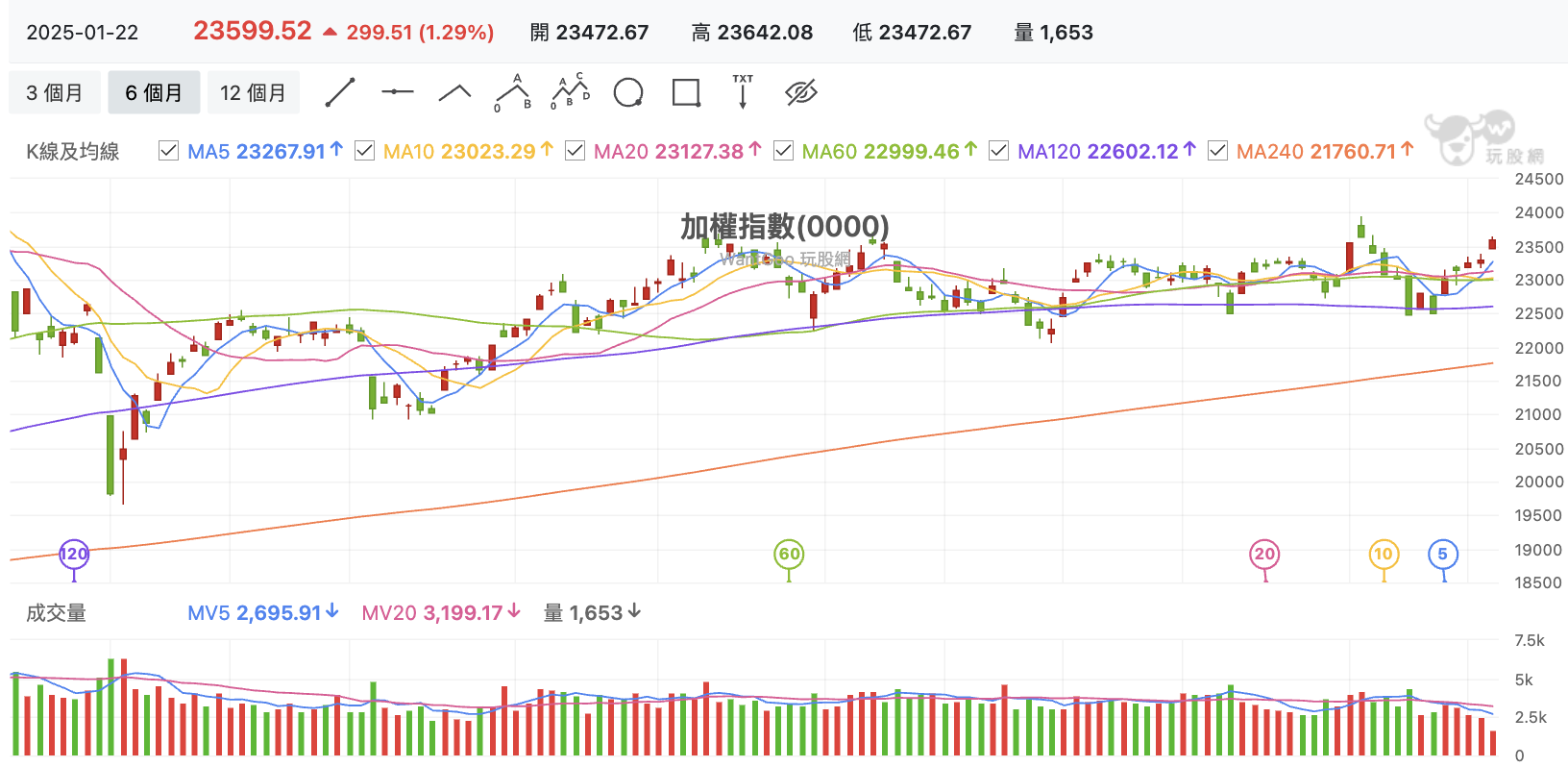The width and height of the screenshot is (1568, 767).
Task: Click the purple 120 marker on chart
Action: [74, 555]
